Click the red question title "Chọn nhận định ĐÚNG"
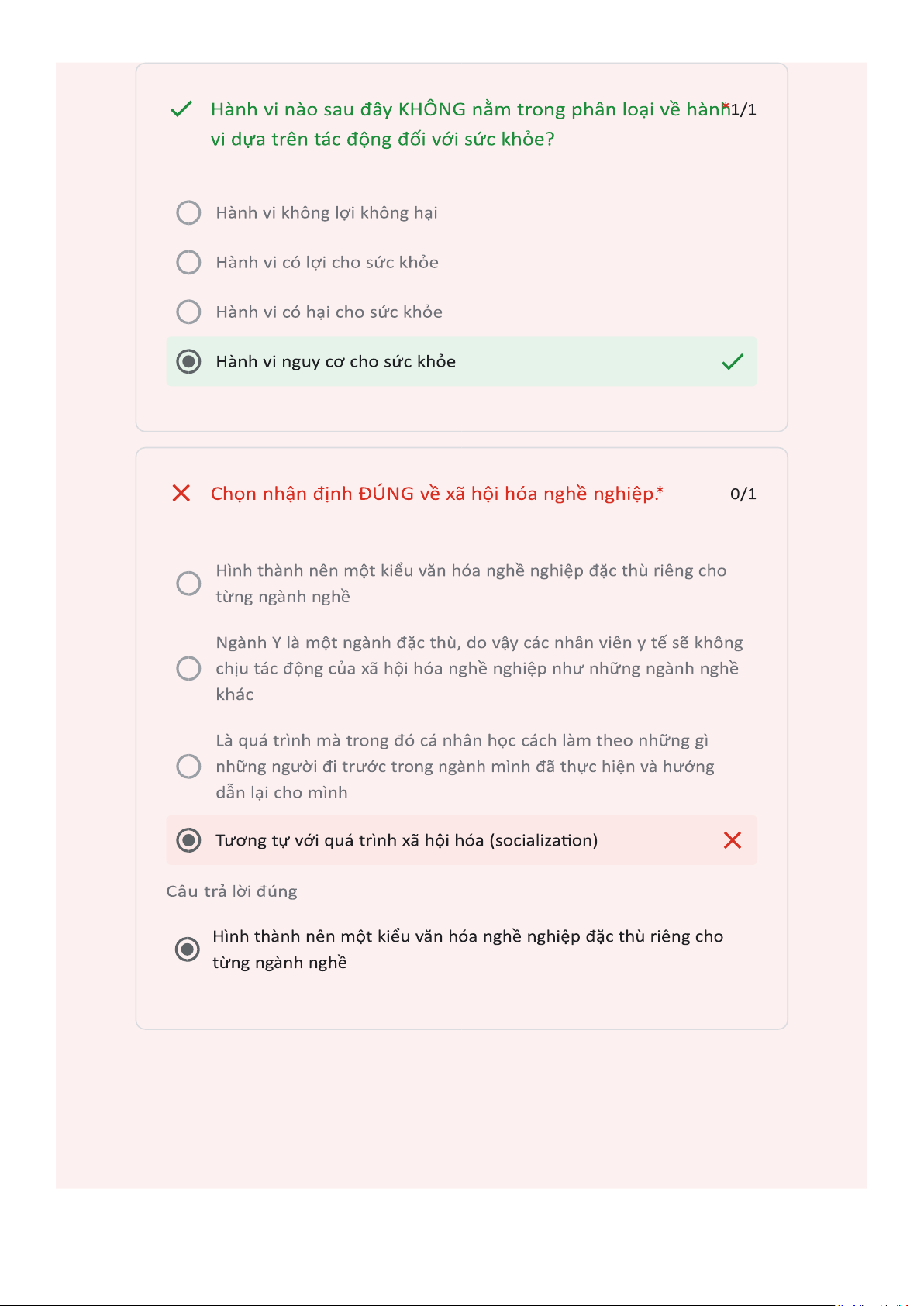The width and height of the screenshot is (924, 1306). (x=432, y=494)
